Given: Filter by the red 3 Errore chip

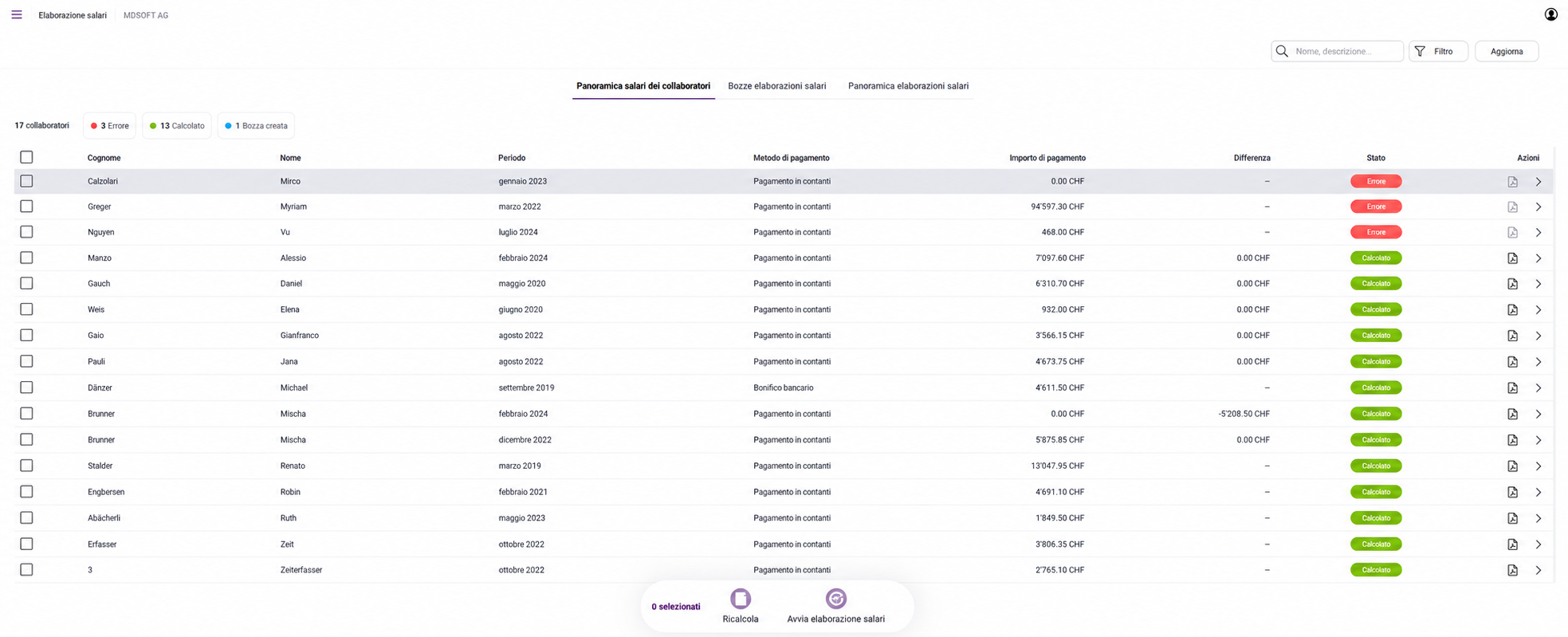Looking at the screenshot, I should click(x=110, y=126).
